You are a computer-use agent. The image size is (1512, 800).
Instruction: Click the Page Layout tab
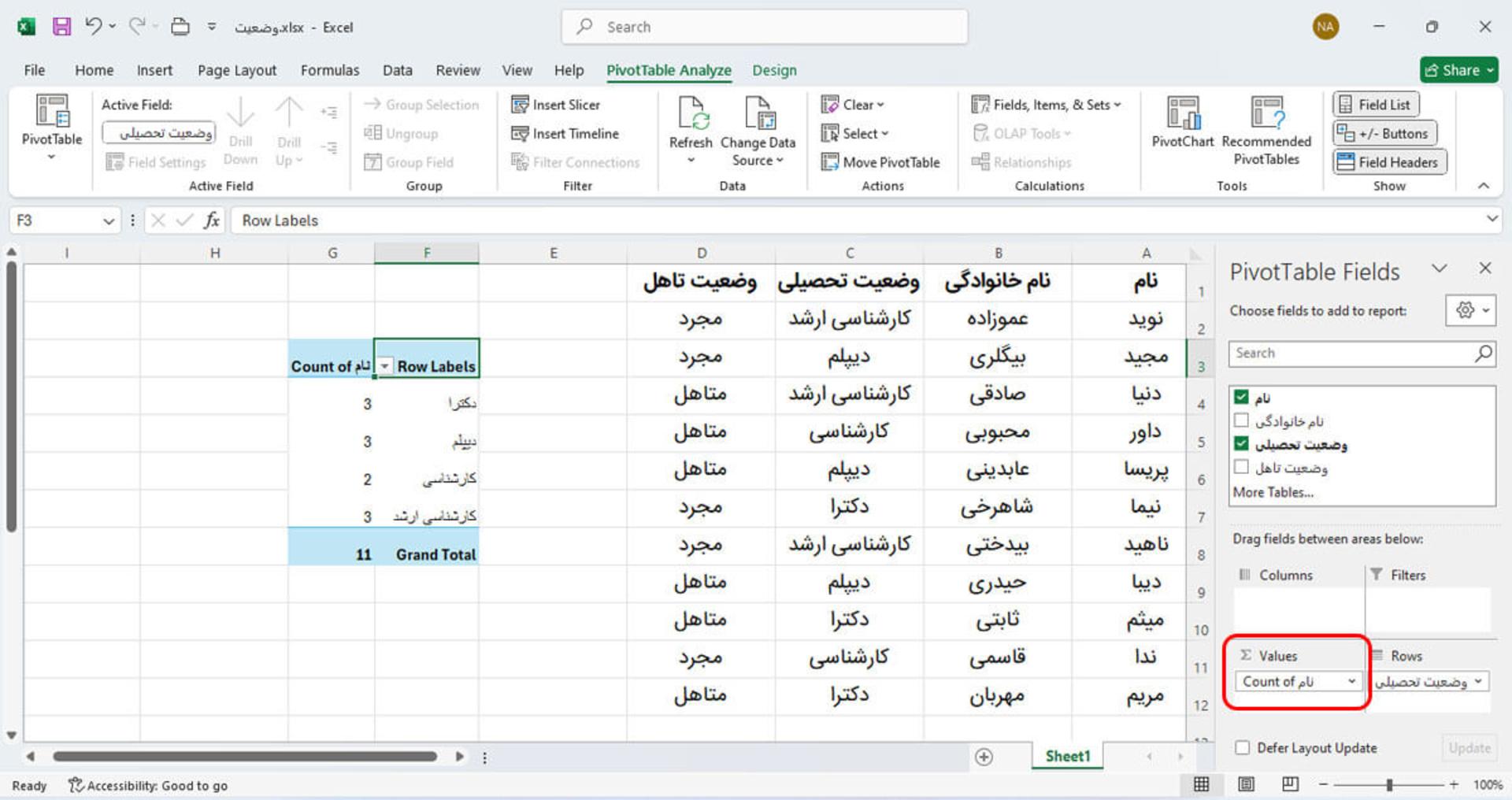coord(237,70)
